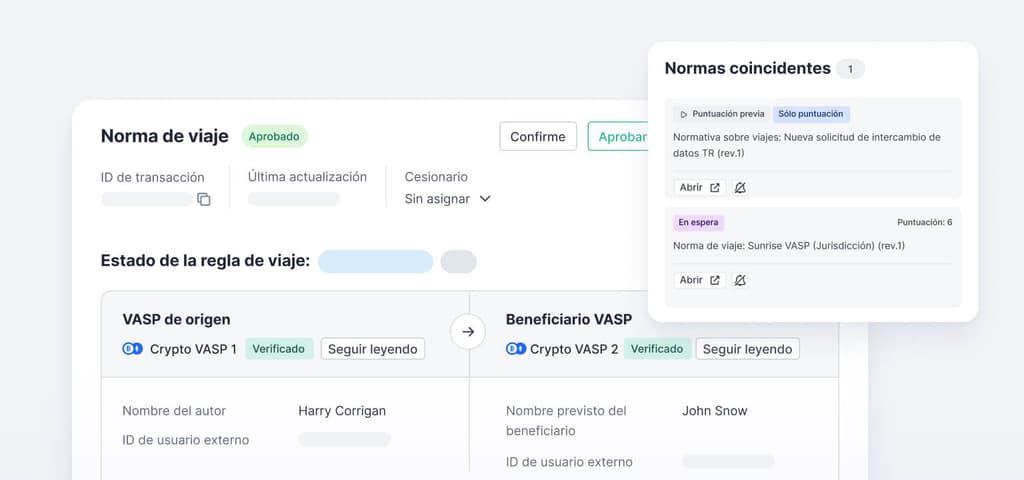Viewport: 1024px width, 480px height.
Task: Select the VASP de origen heading
Action: [176, 320]
